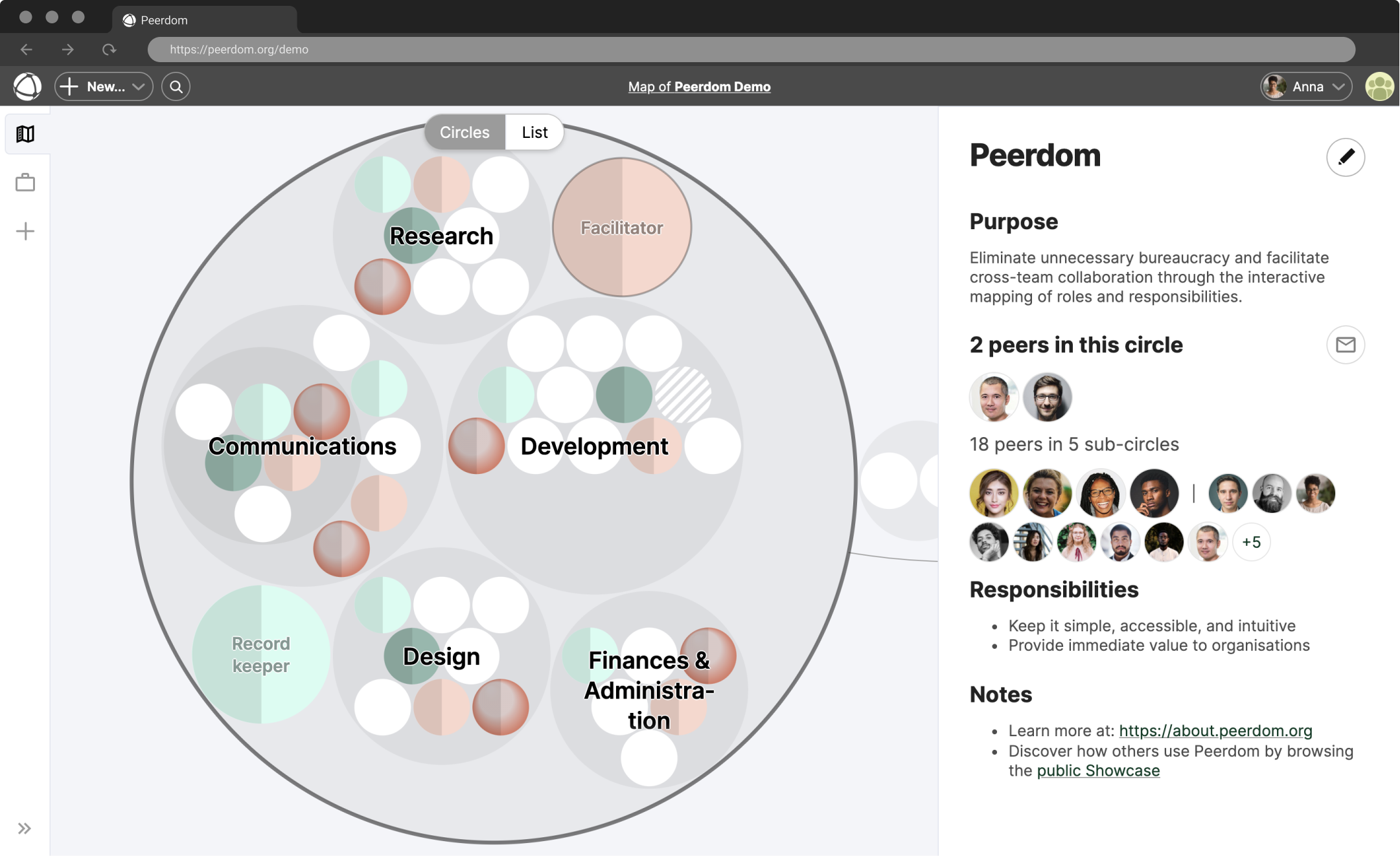Switch map display to List view

tap(534, 131)
